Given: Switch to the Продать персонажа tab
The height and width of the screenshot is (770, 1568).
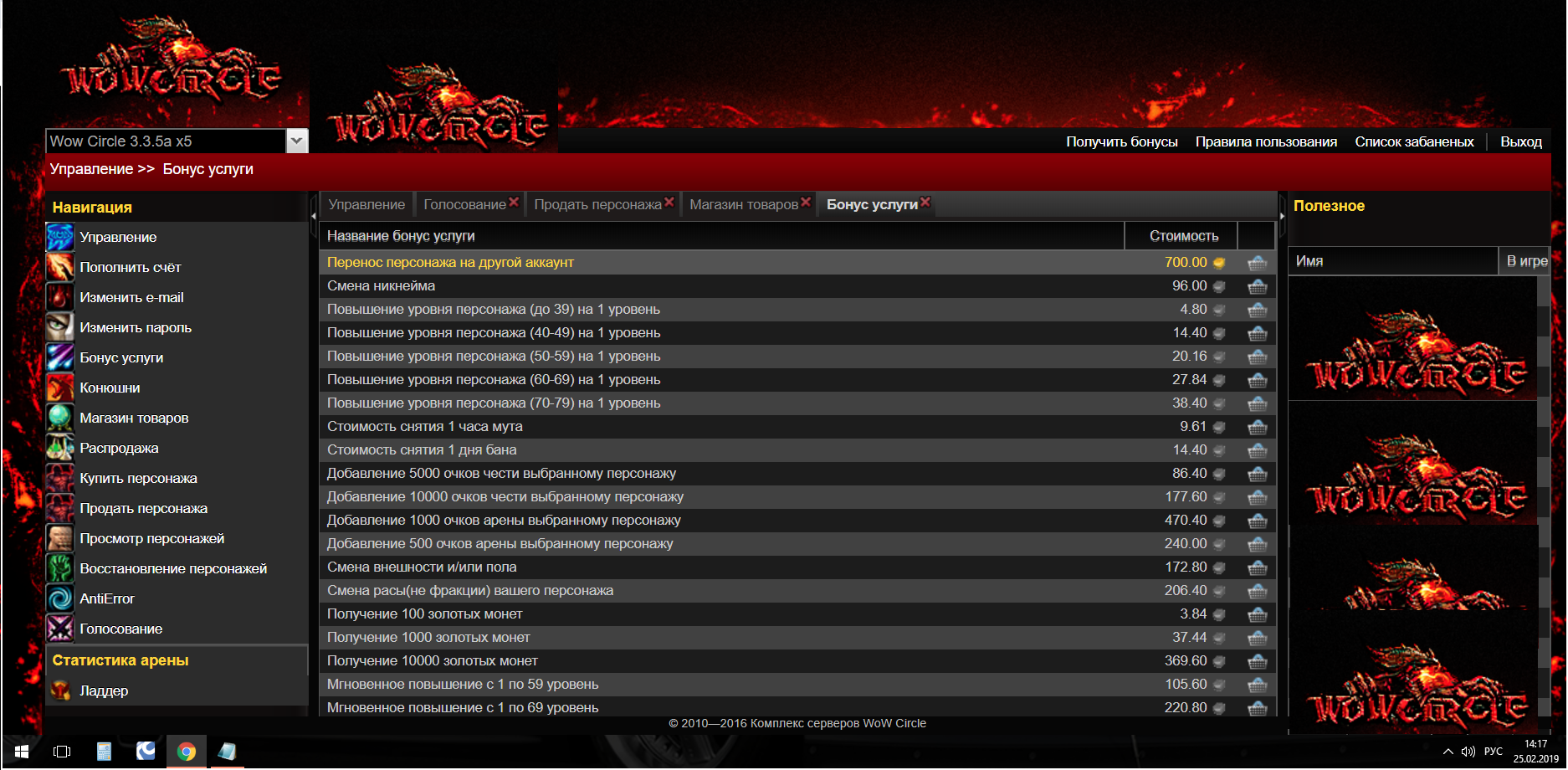Looking at the screenshot, I should (x=597, y=205).
